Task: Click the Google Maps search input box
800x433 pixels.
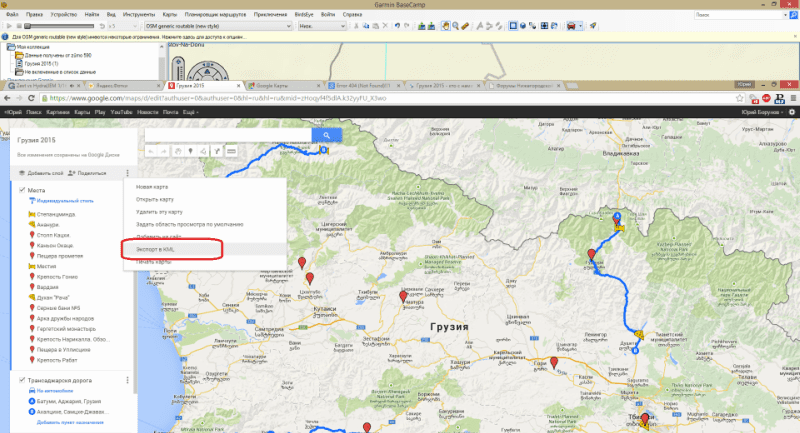Action: (x=228, y=135)
